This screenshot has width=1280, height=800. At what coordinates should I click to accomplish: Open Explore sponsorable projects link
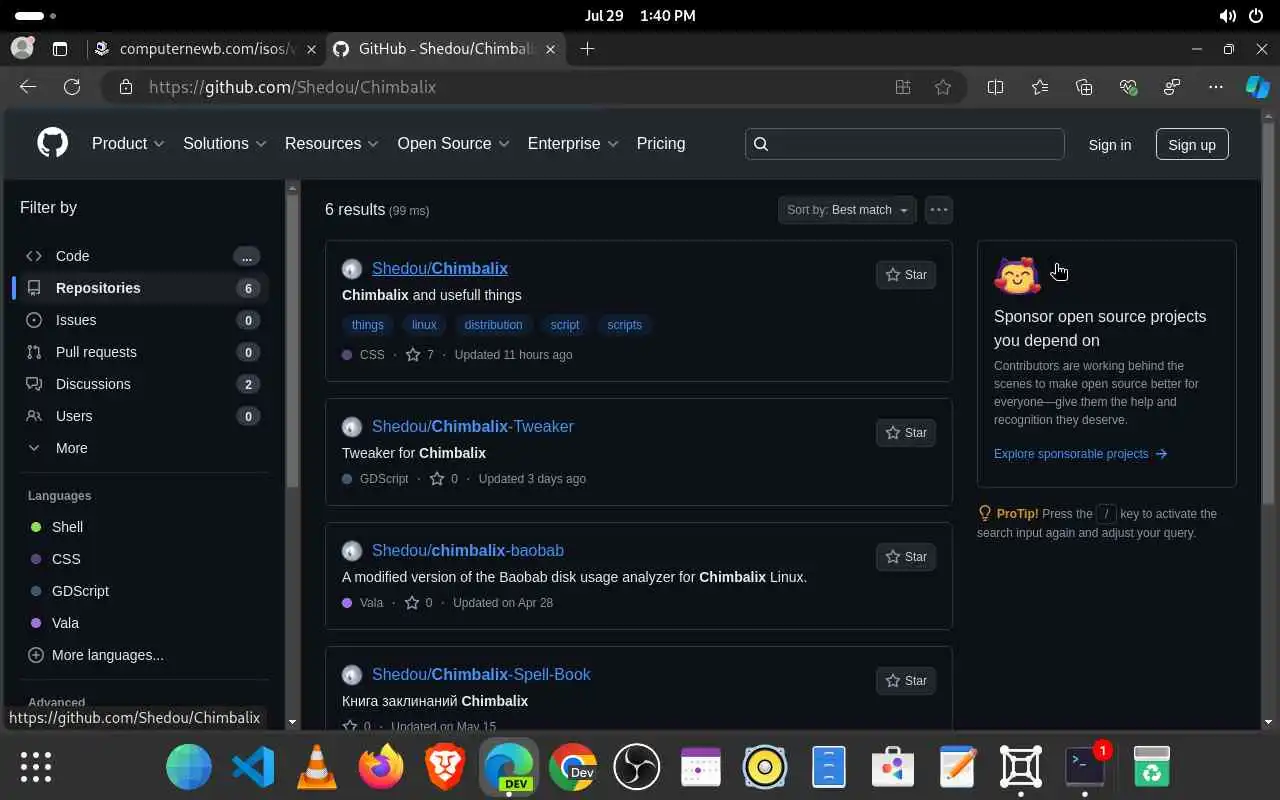tap(1080, 454)
